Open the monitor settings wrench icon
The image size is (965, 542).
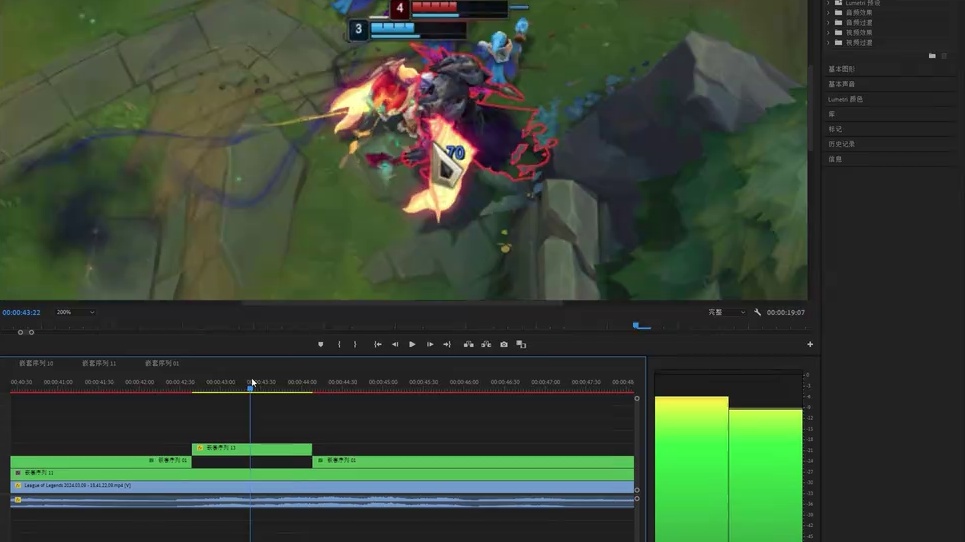(758, 313)
